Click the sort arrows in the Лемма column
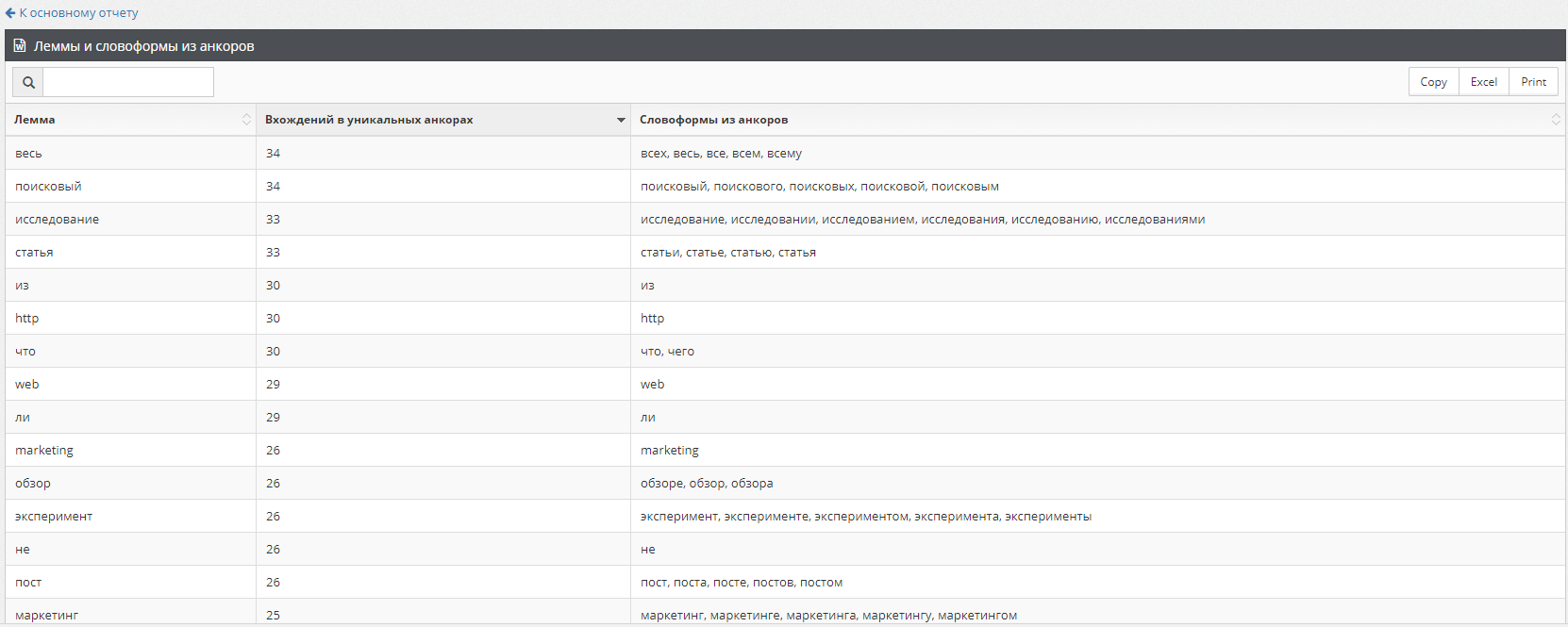The width and height of the screenshot is (1568, 627). click(246, 120)
